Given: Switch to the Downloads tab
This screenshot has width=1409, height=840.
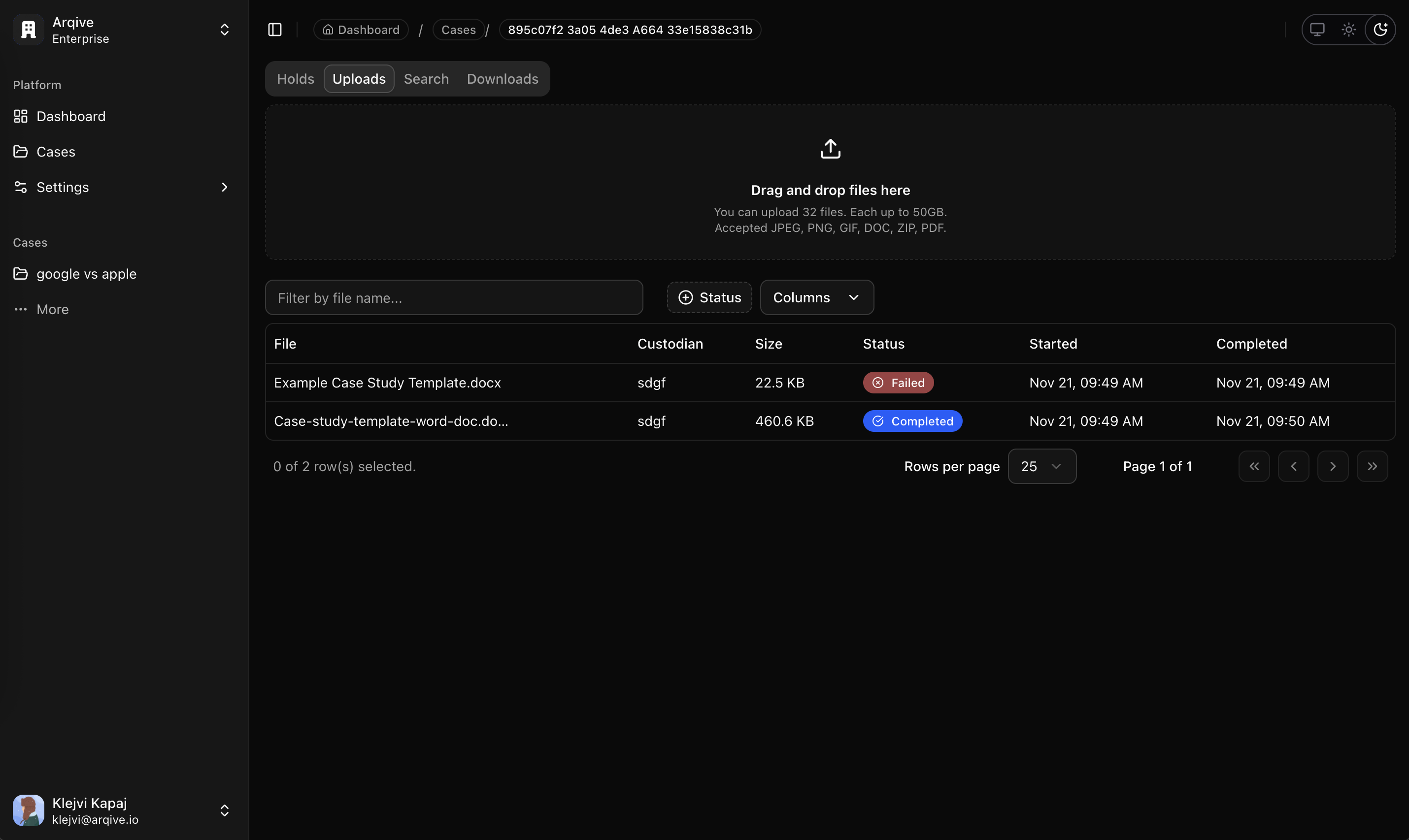Looking at the screenshot, I should tap(502, 79).
